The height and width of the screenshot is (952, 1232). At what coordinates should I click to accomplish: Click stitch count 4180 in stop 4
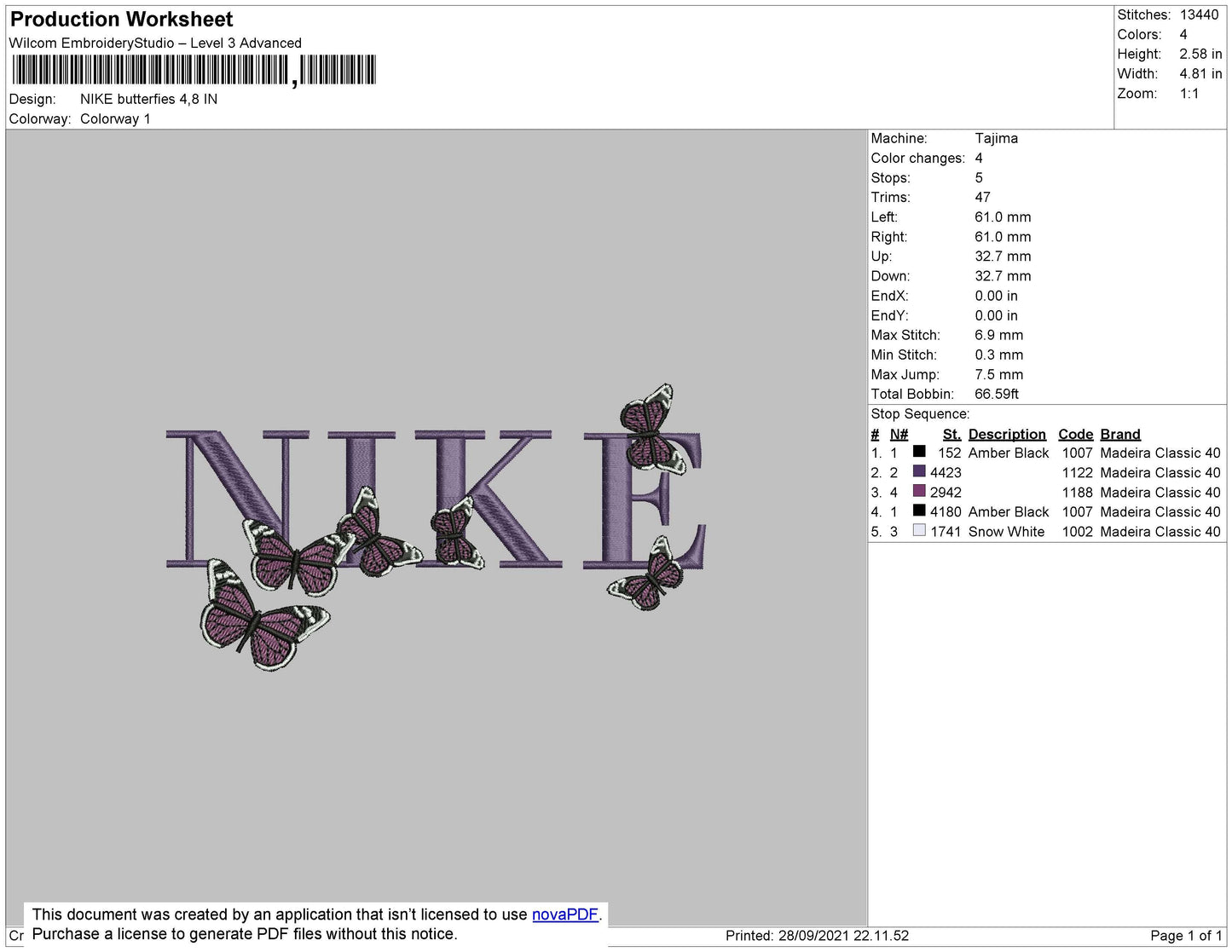(x=946, y=512)
